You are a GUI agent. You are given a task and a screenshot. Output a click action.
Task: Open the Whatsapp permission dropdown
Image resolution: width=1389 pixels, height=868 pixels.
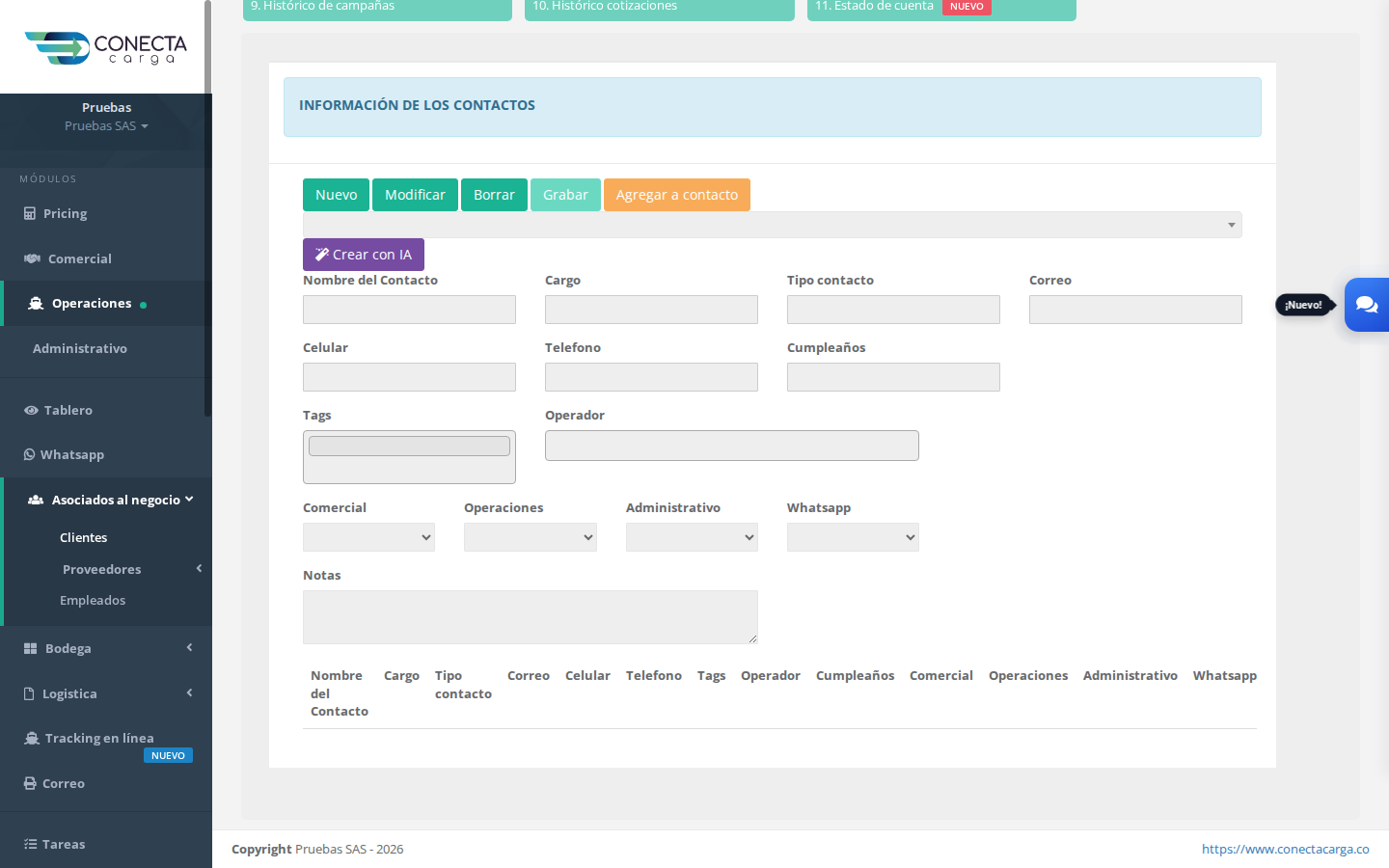(x=853, y=537)
